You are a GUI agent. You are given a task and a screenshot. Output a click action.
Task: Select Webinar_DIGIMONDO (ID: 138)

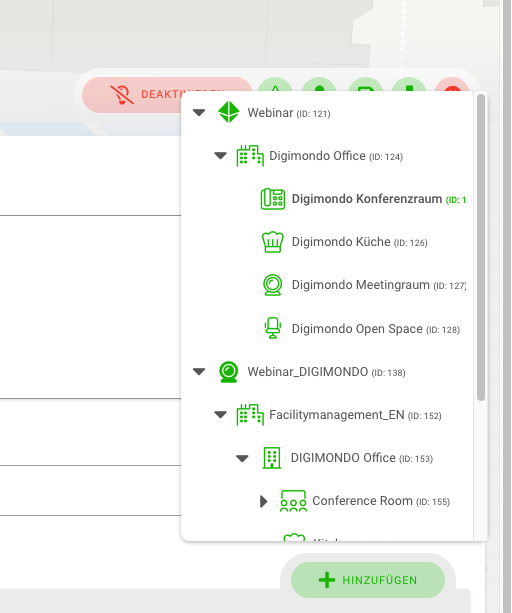tap(326, 372)
